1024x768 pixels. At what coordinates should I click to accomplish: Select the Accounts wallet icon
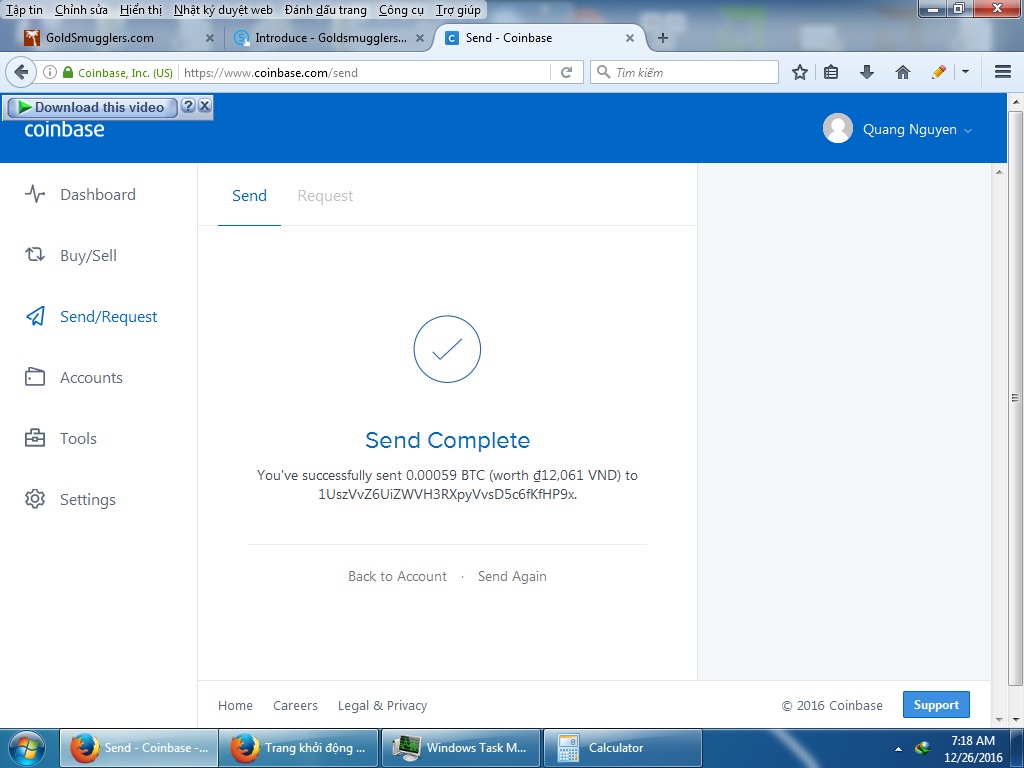tap(35, 377)
